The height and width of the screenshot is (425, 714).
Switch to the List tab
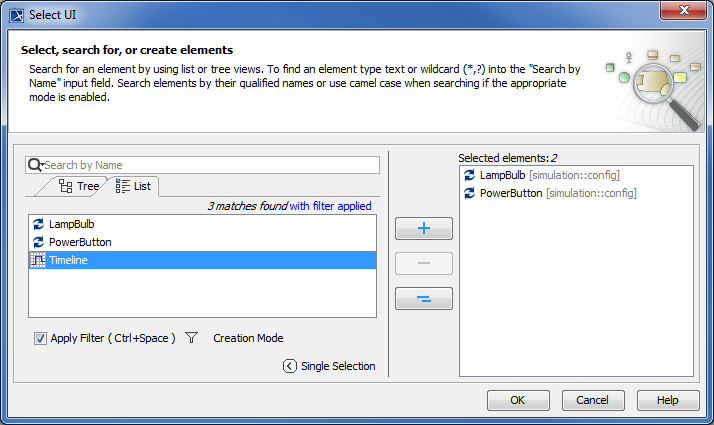(133, 186)
